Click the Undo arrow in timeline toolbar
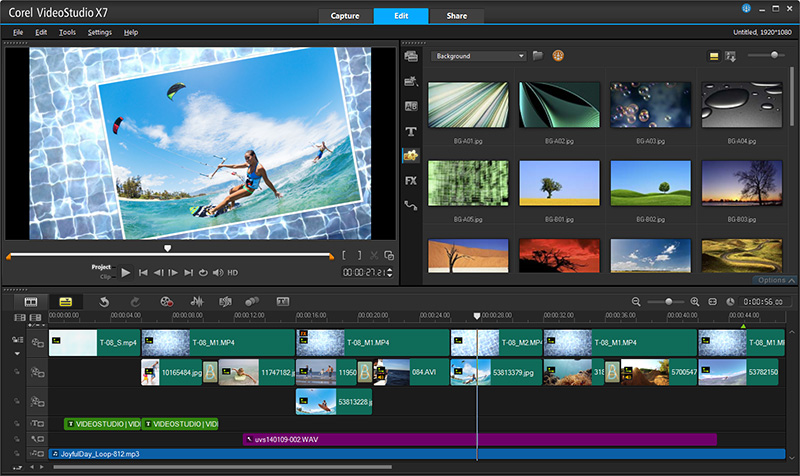Screen dimensions: 800x476 point(104,301)
